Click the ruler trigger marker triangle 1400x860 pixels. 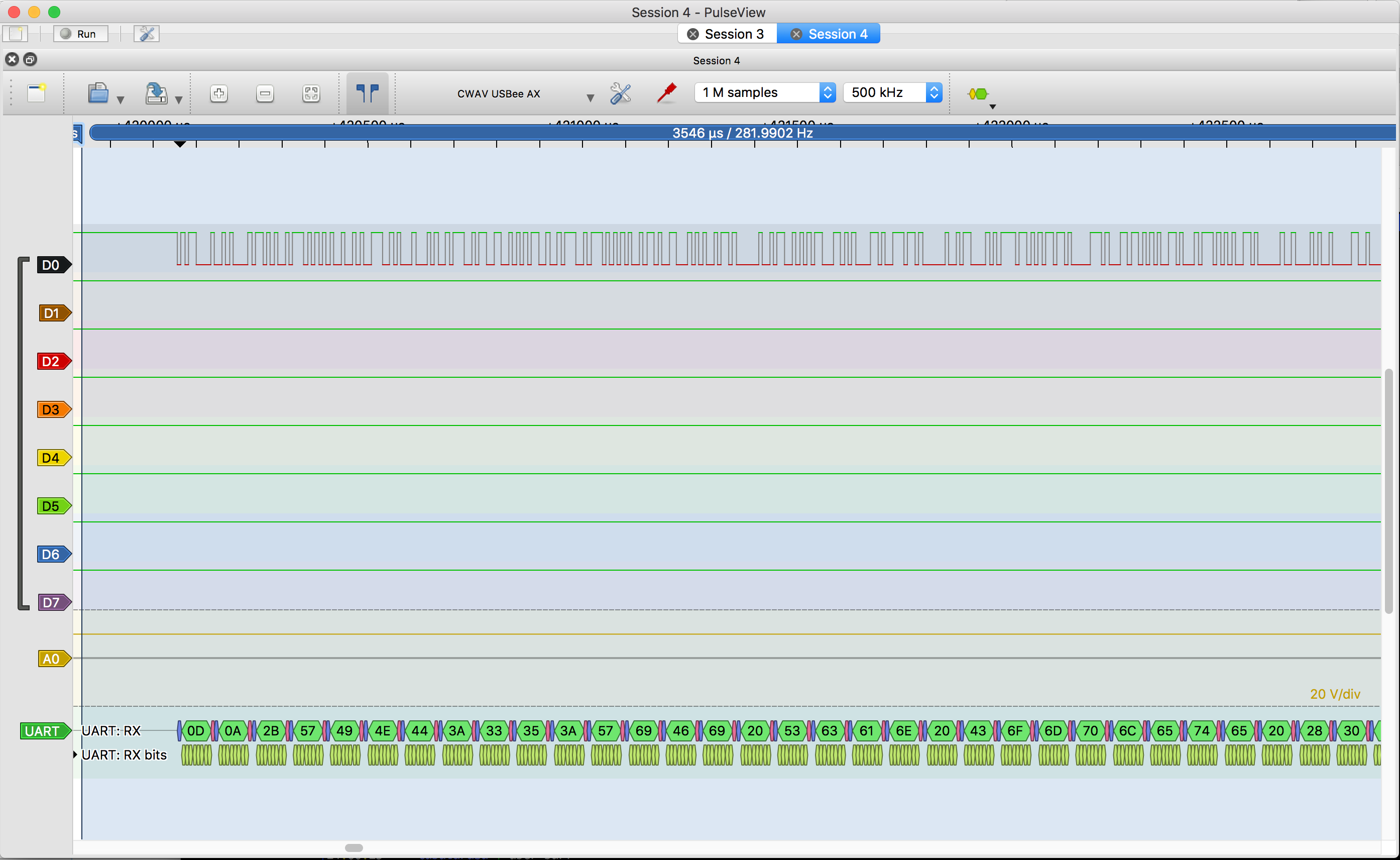point(180,145)
